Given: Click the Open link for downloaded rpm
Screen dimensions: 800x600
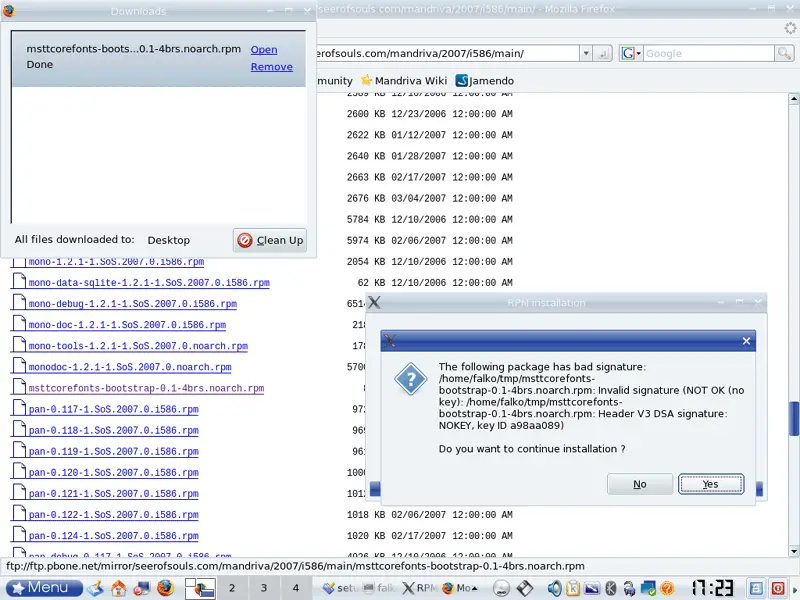Looking at the screenshot, I should [x=264, y=49].
